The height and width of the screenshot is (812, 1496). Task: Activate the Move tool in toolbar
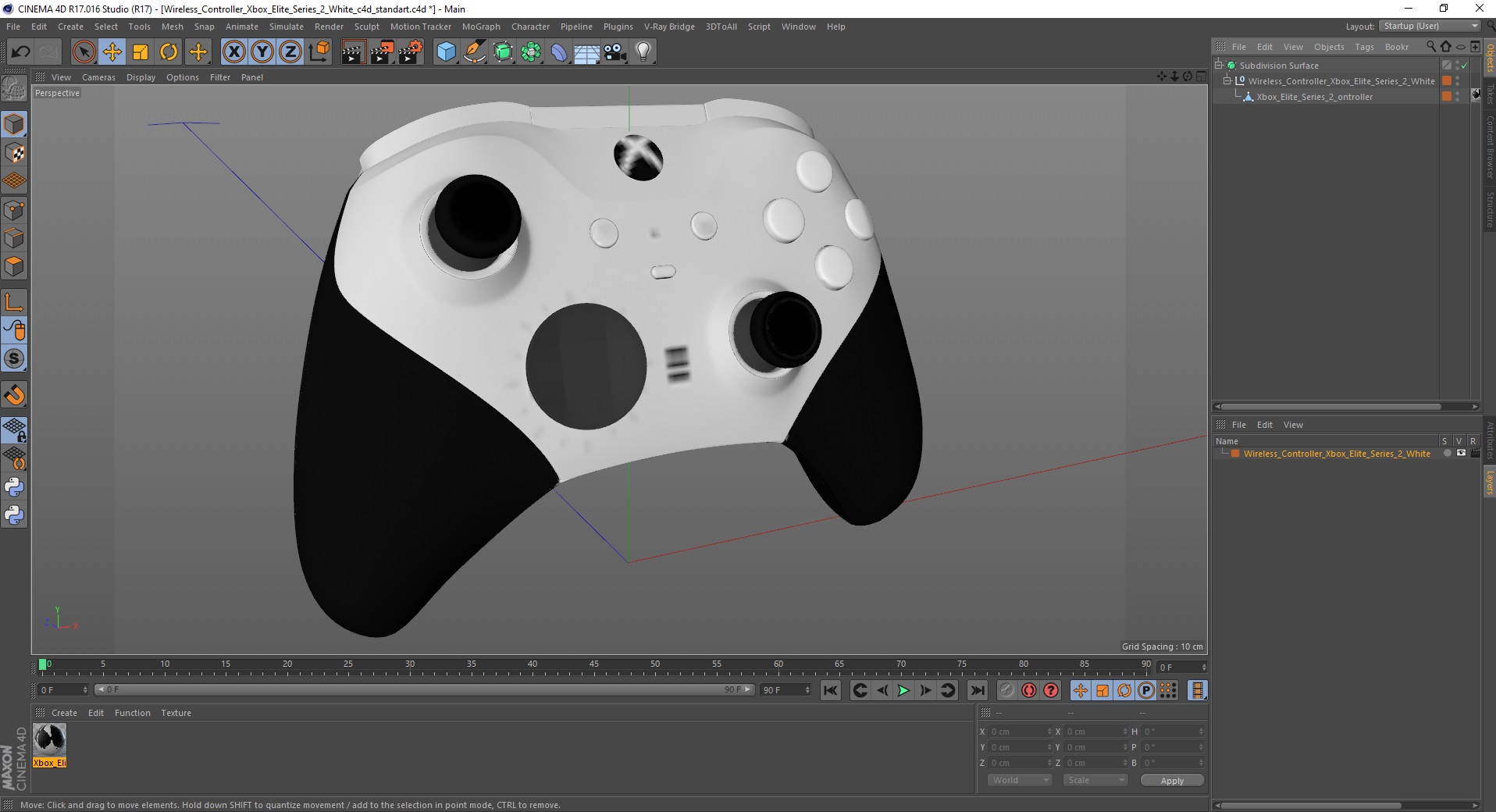point(112,52)
